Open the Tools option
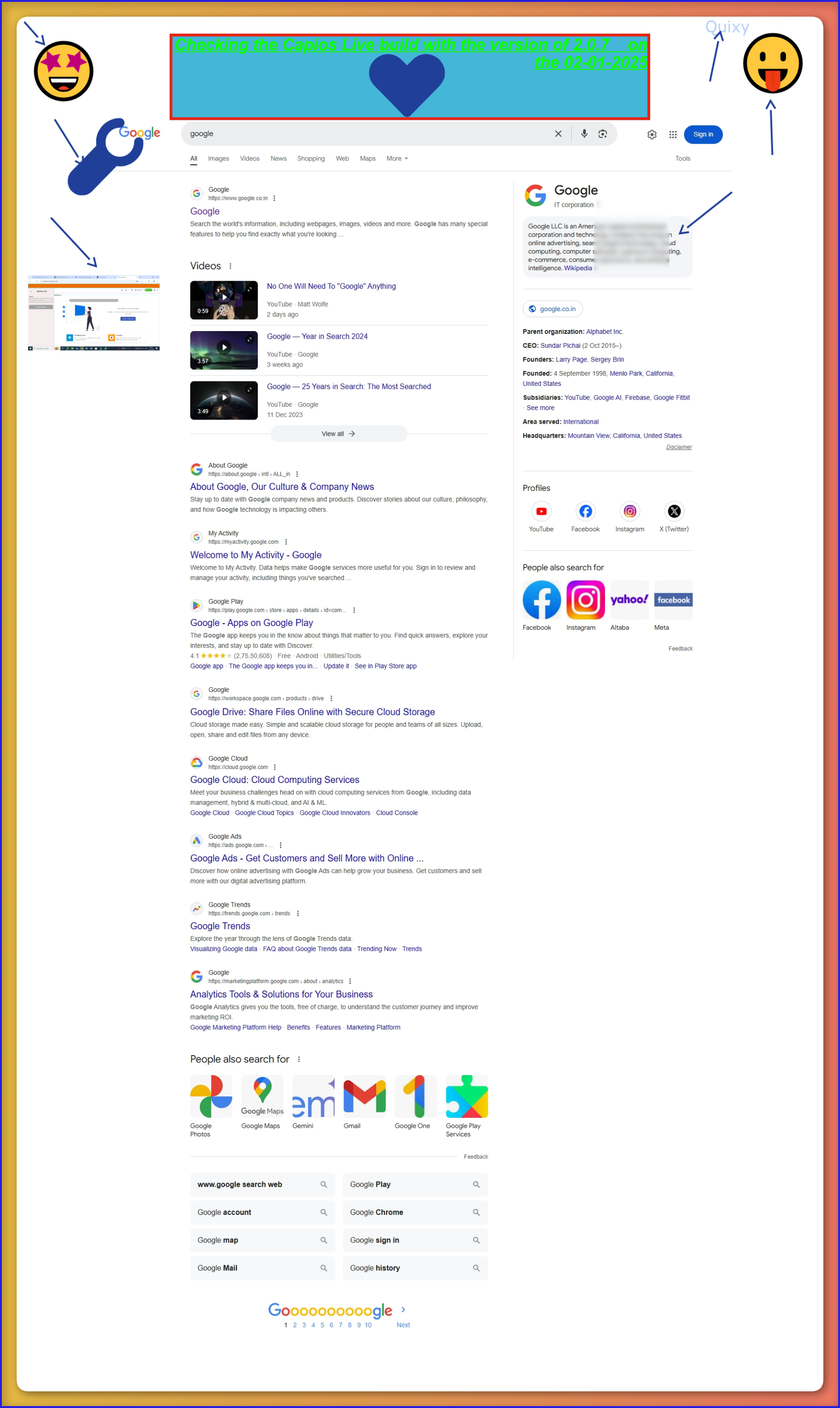The width and height of the screenshot is (840, 1408). tap(683, 158)
